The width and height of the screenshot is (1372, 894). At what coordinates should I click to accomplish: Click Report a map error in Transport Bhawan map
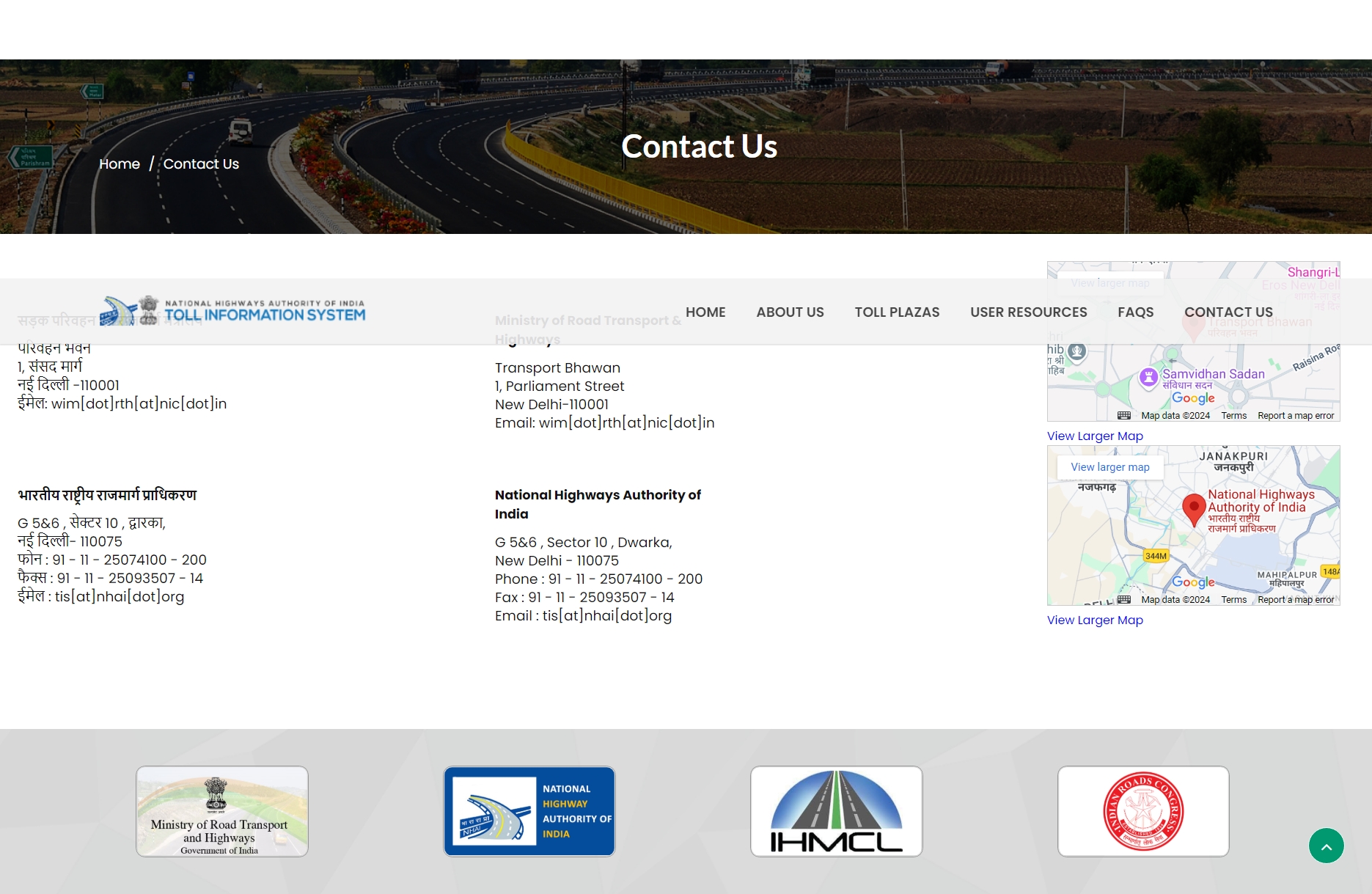(1296, 416)
